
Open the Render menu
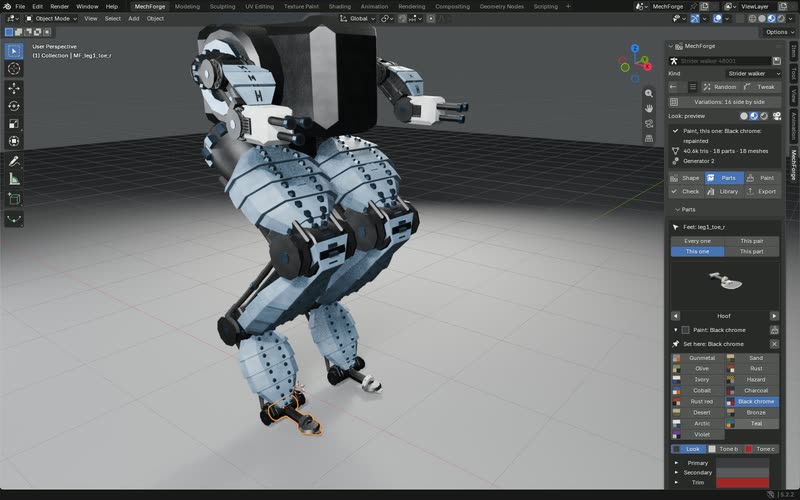point(59,7)
